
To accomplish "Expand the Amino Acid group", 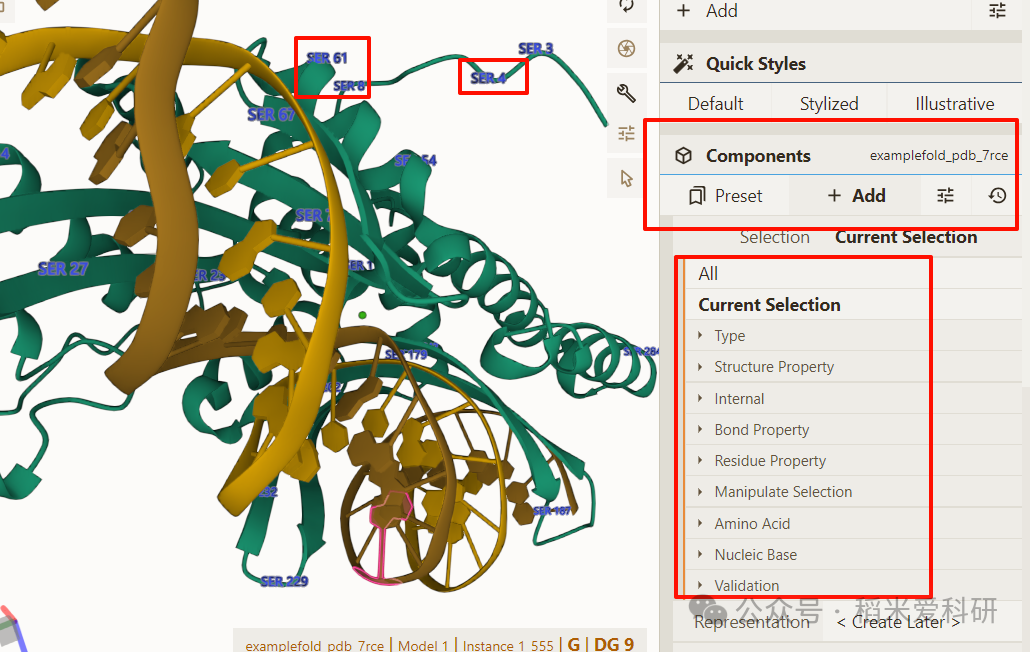I will pyautogui.click(x=752, y=524).
